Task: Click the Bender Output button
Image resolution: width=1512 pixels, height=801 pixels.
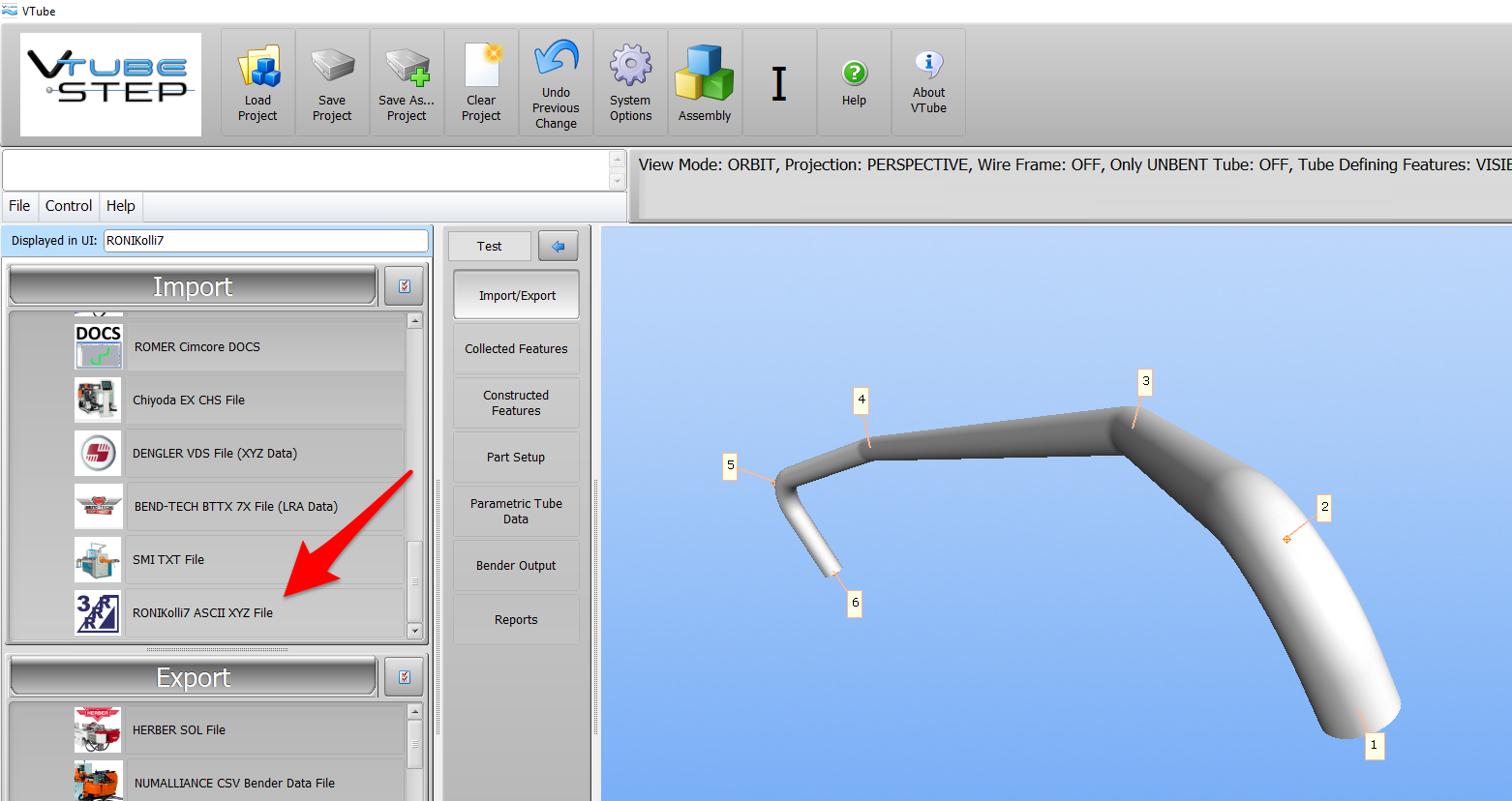Action: point(516,566)
